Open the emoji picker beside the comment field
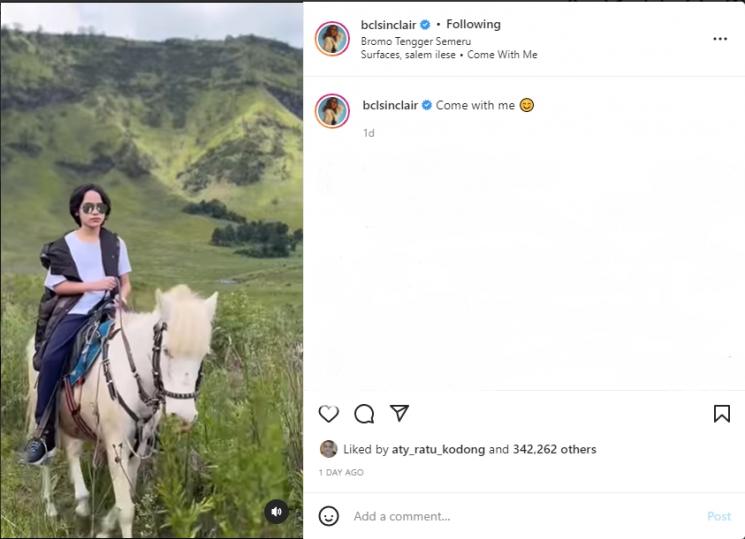Image resolution: width=745 pixels, height=539 pixels. pos(328,516)
